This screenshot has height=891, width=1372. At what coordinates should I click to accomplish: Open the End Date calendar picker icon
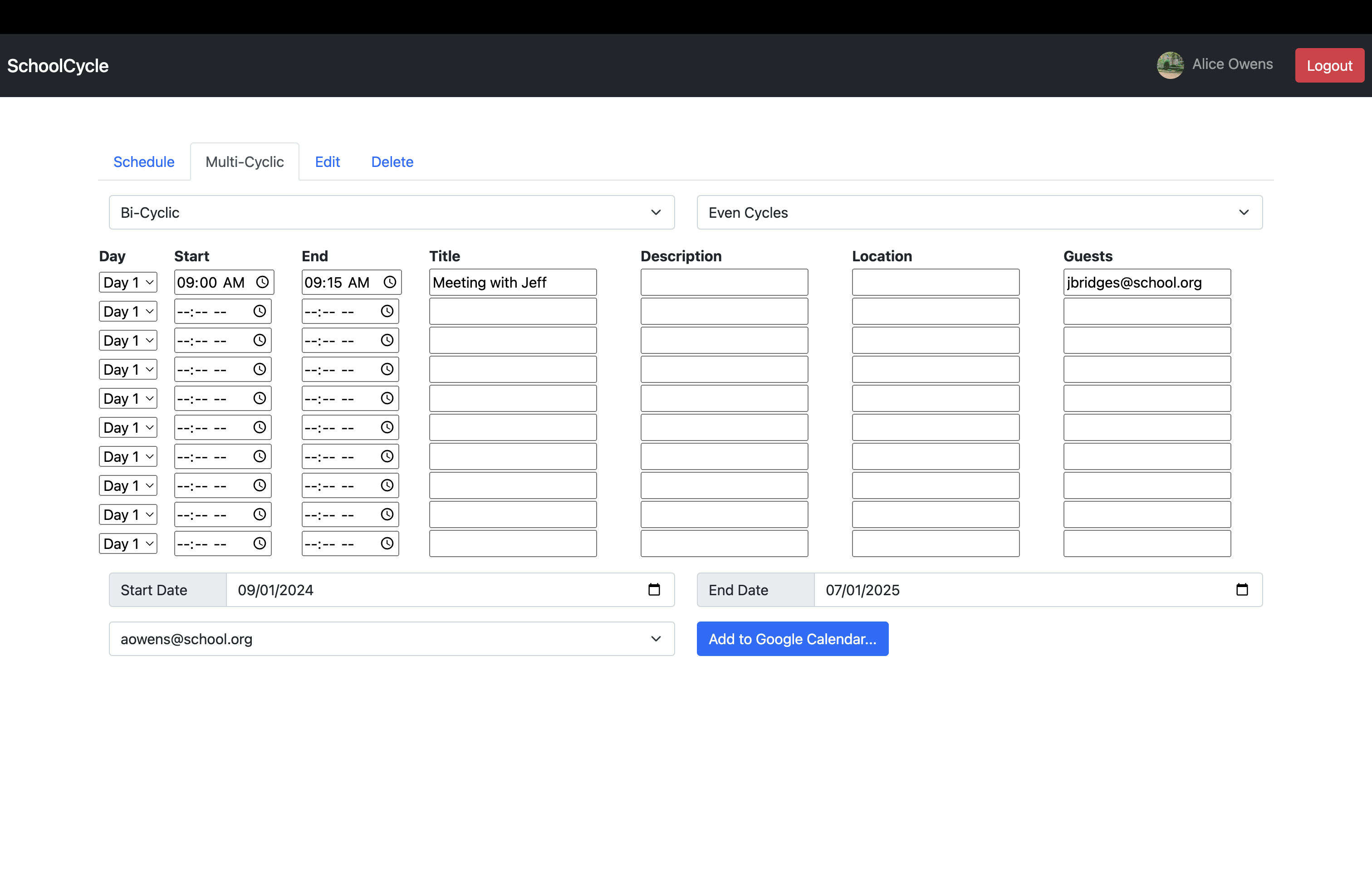[x=1242, y=590]
